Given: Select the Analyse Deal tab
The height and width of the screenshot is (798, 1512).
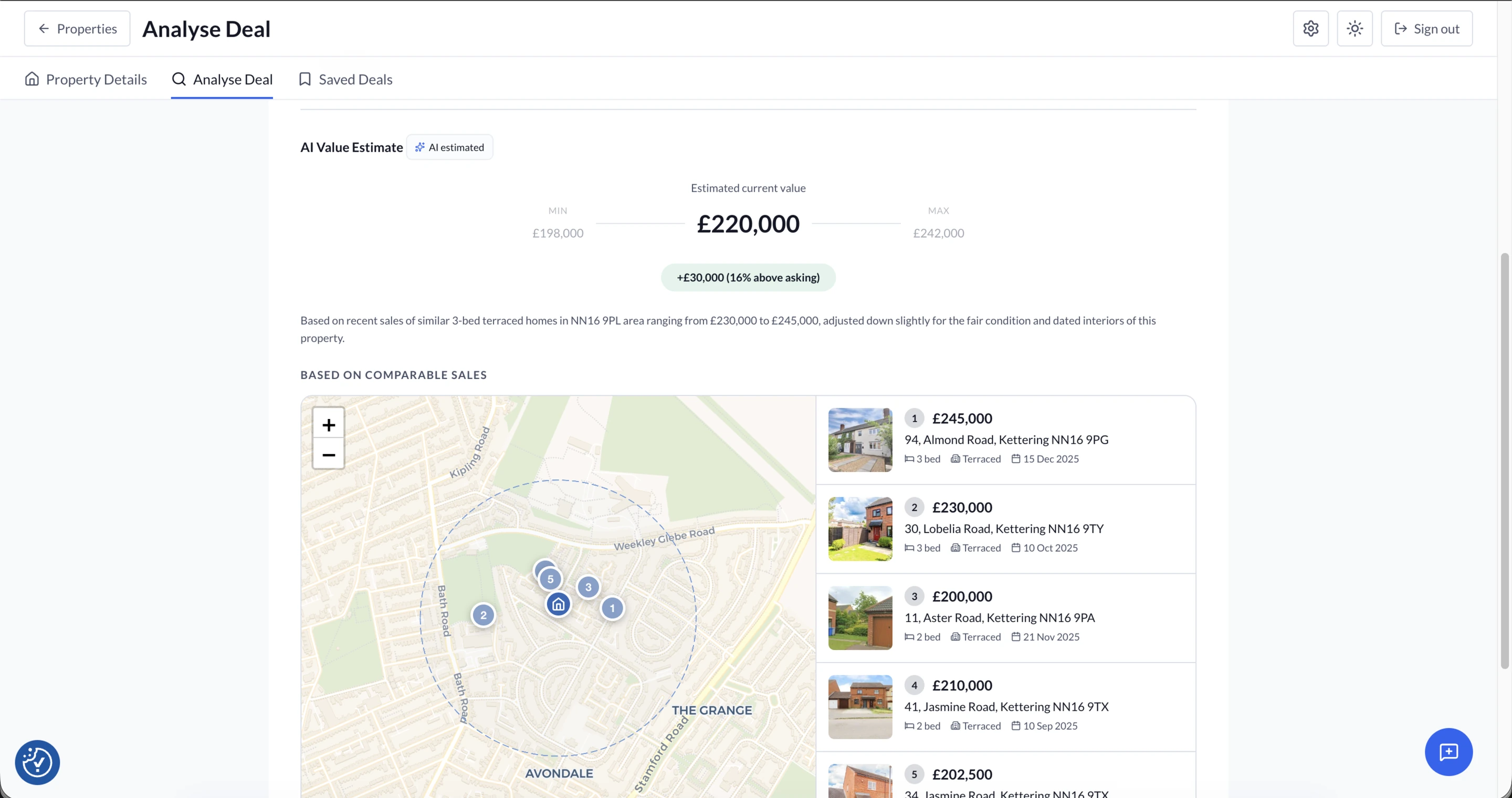Looking at the screenshot, I should click(222, 79).
